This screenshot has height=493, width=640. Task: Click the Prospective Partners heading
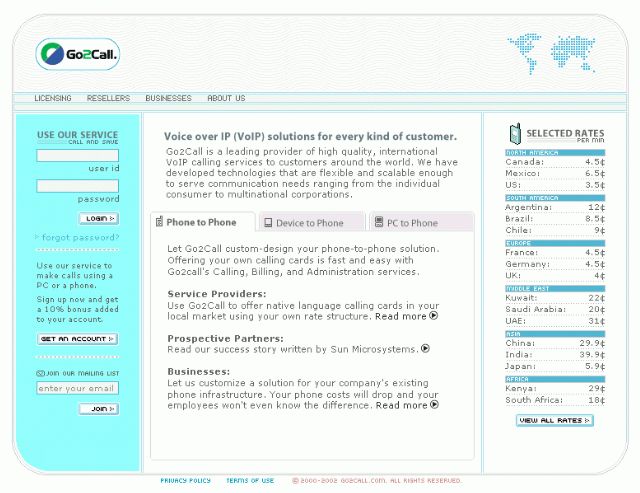pos(225,338)
